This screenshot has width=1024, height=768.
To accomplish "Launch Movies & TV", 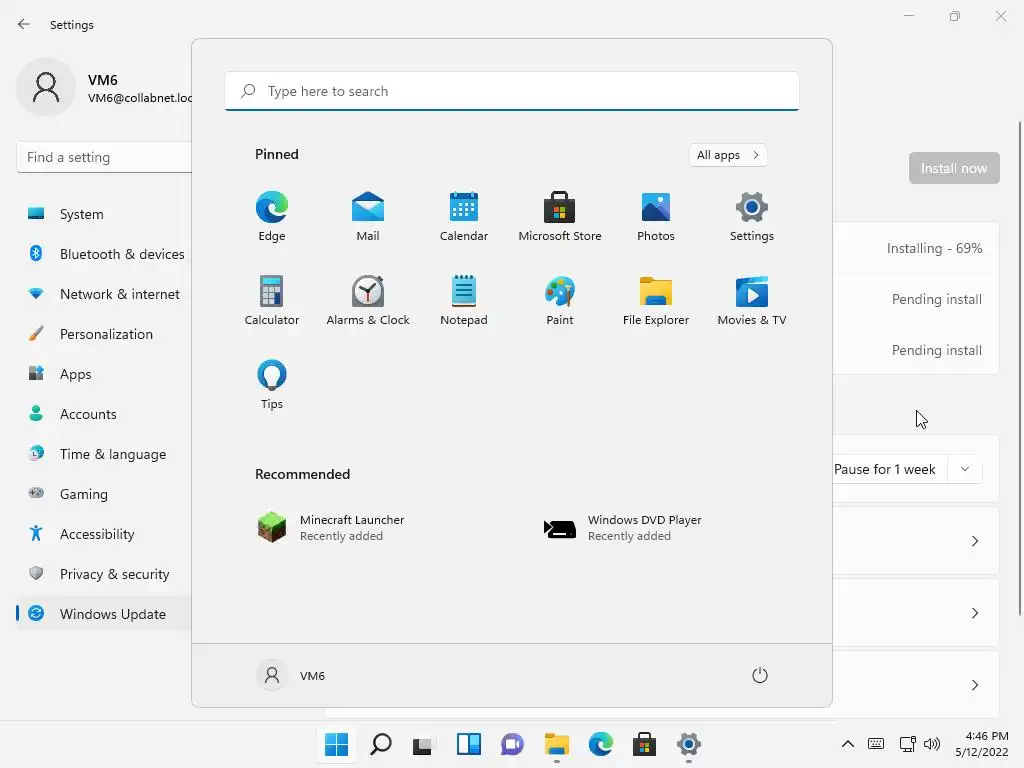I will pos(752,300).
